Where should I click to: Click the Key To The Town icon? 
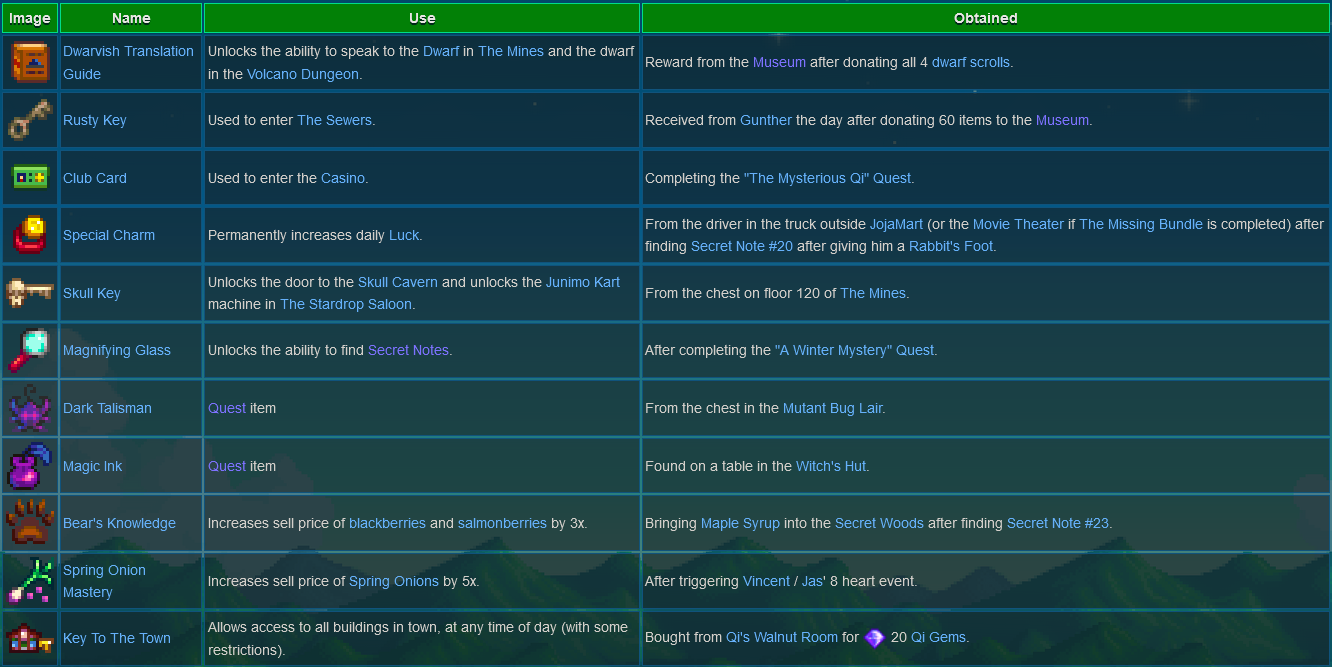point(30,638)
